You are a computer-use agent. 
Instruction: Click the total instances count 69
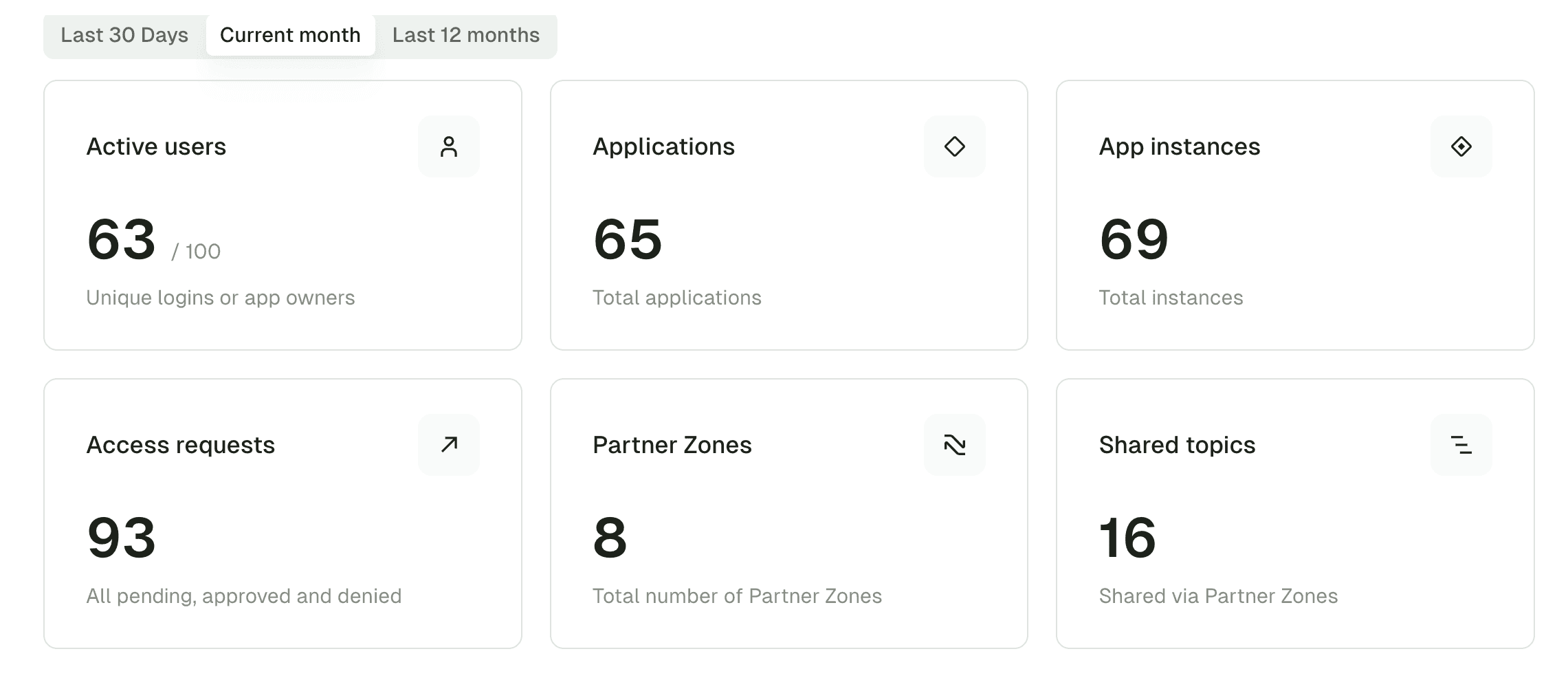[x=1134, y=240]
